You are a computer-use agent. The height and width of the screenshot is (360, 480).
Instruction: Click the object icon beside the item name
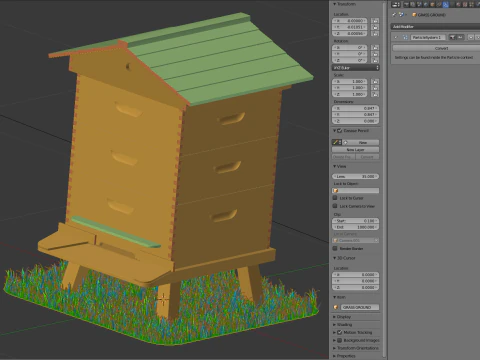[x=336, y=307]
